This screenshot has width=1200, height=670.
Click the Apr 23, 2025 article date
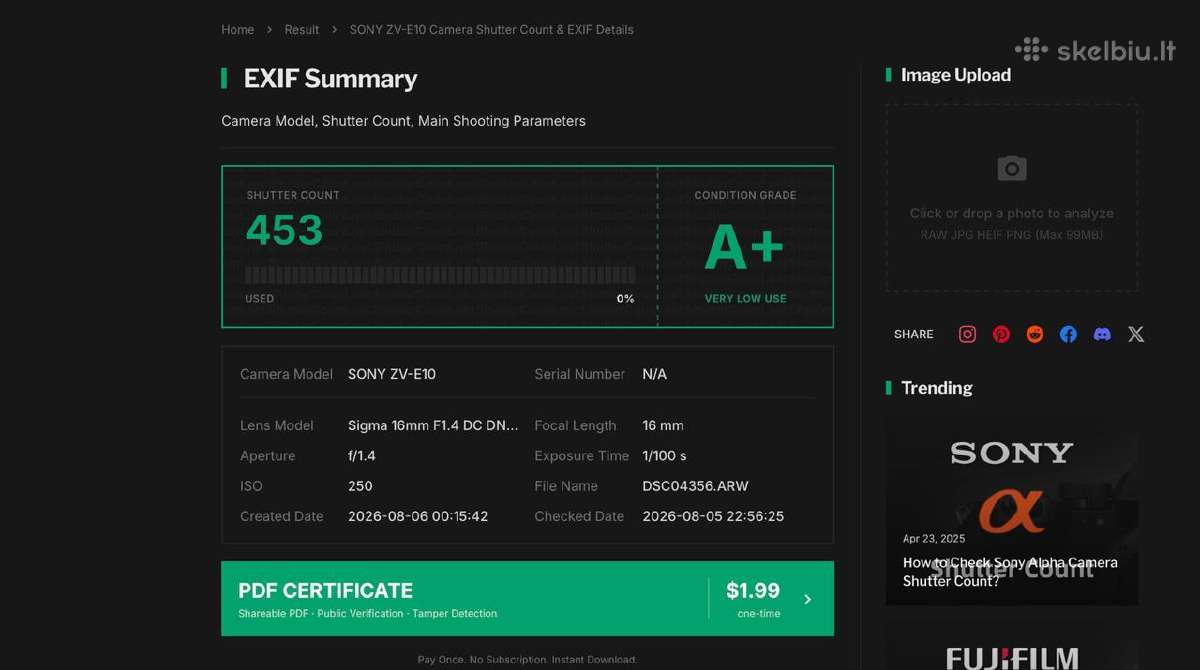click(934, 539)
